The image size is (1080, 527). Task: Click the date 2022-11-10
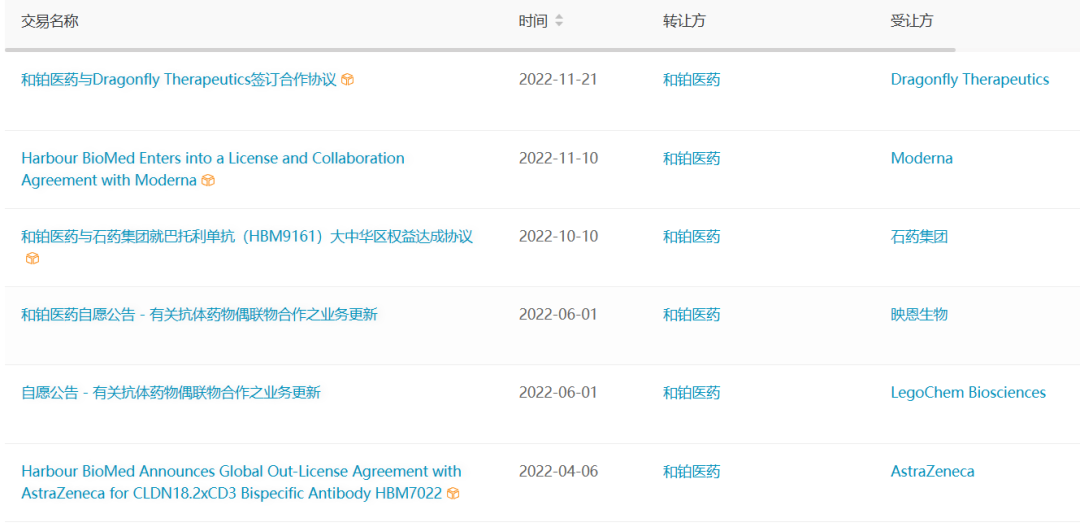coord(559,158)
